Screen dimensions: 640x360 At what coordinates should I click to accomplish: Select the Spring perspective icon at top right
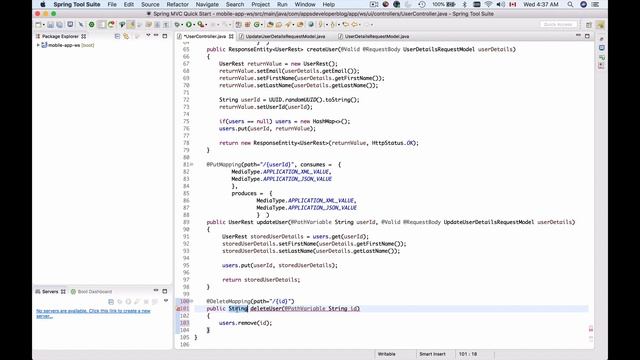(600, 25)
